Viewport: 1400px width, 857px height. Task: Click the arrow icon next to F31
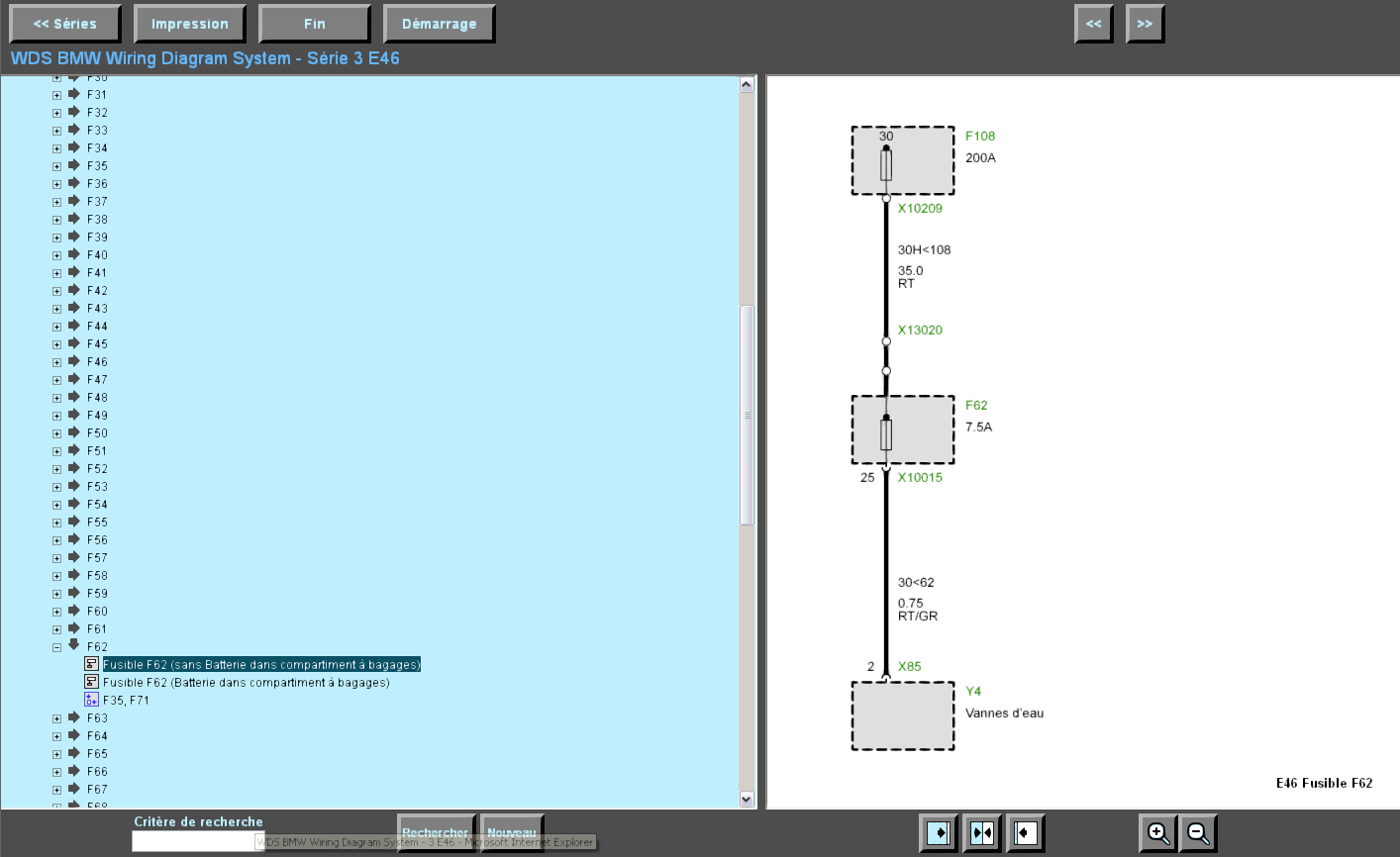[73, 94]
